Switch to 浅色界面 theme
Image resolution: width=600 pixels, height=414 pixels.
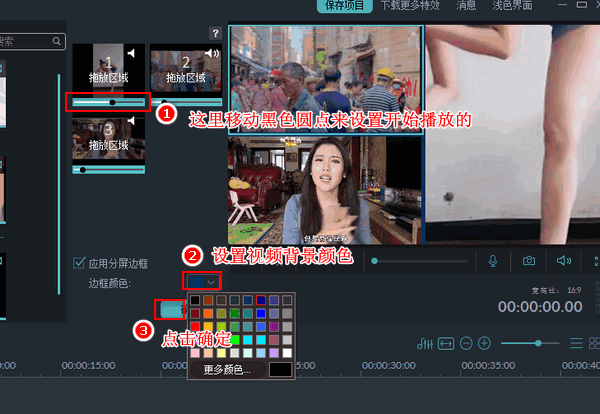click(512, 5)
